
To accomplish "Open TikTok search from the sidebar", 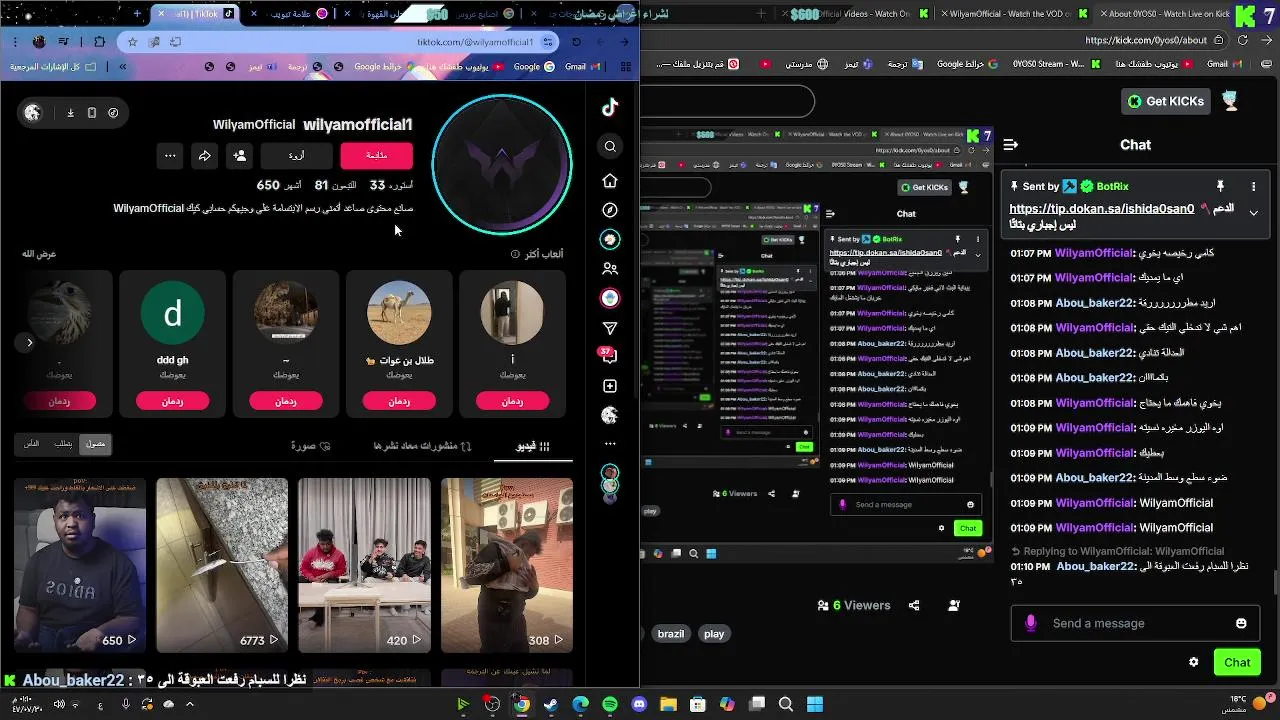I will point(610,146).
